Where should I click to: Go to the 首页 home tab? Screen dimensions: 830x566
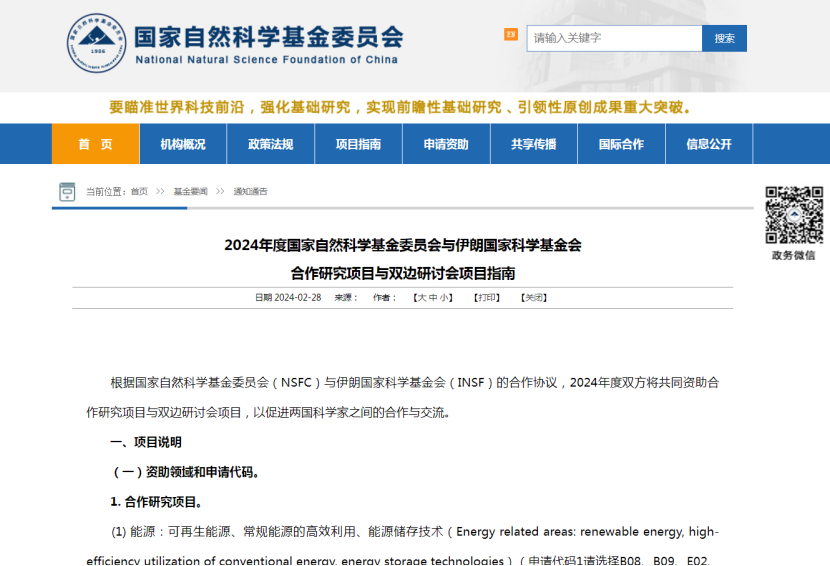(95, 144)
